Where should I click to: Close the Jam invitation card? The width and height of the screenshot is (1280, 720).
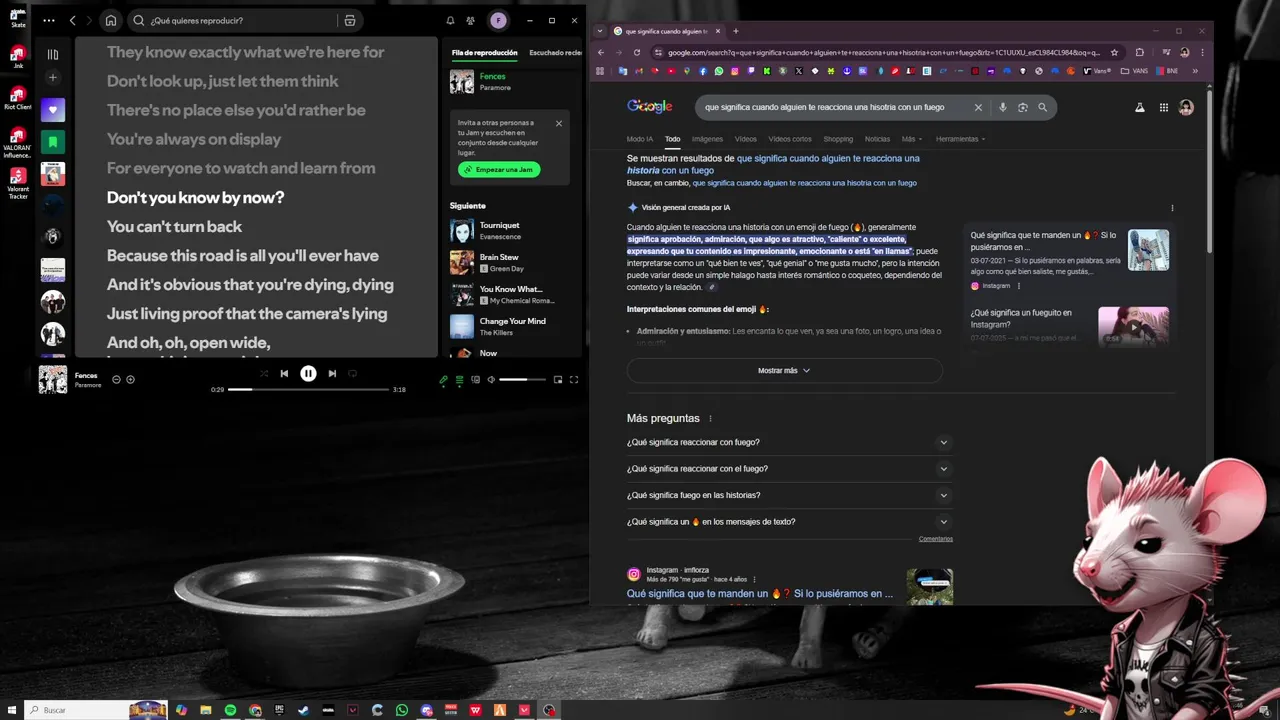(x=559, y=124)
